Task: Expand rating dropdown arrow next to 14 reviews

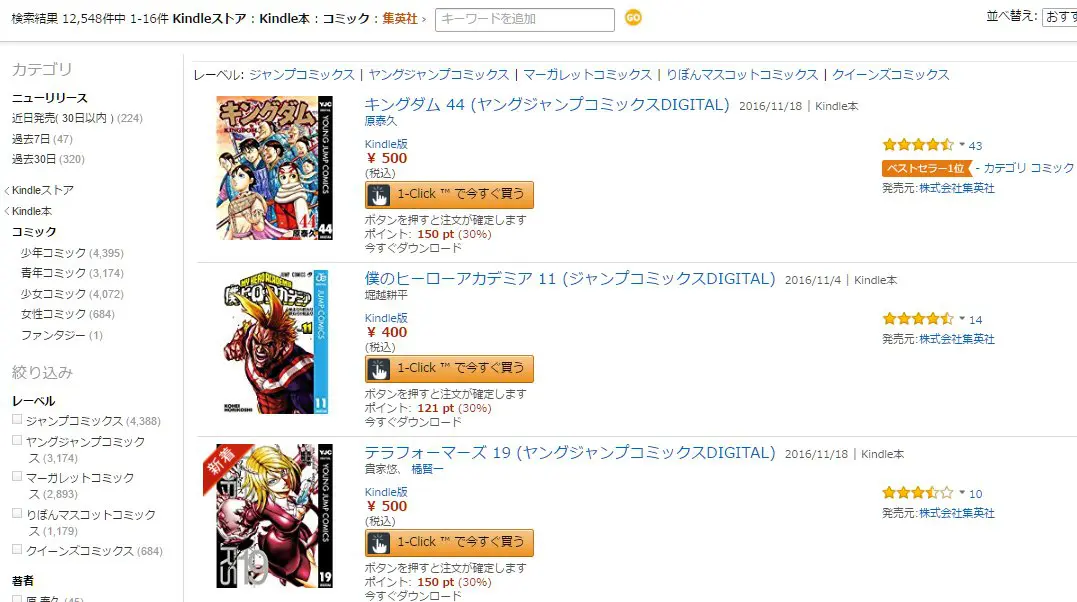Action: tap(962, 318)
